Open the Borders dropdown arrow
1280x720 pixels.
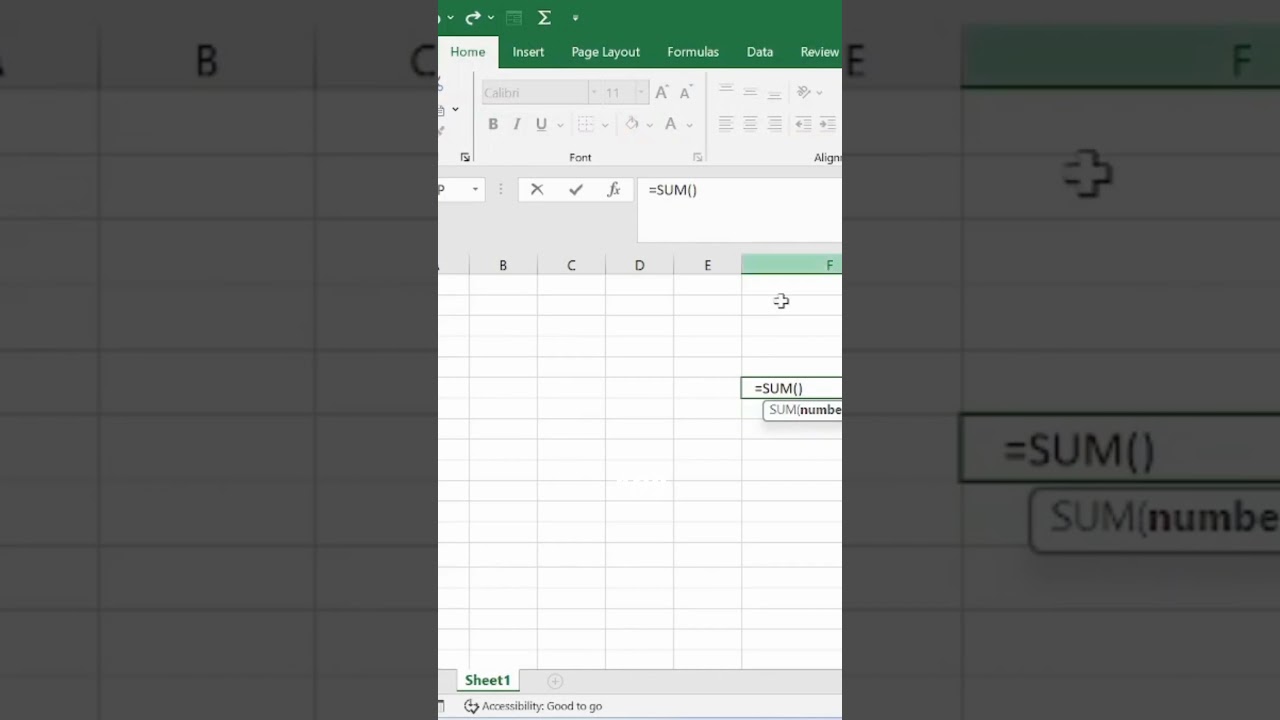[x=605, y=125]
